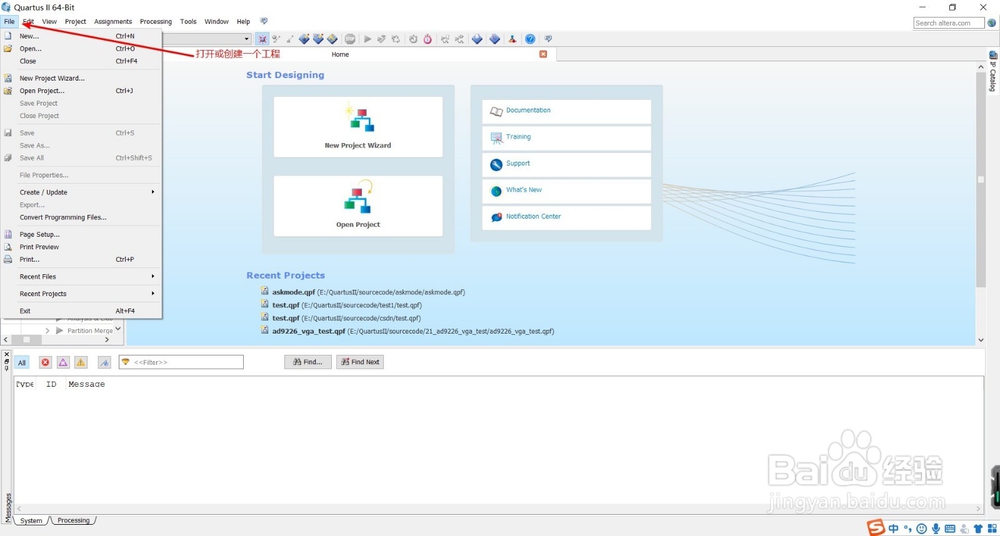Click the Stop Processing toolbar icon
Image resolution: width=1000 pixels, height=536 pixels.
pyautogui.click(x=349, y=39)
